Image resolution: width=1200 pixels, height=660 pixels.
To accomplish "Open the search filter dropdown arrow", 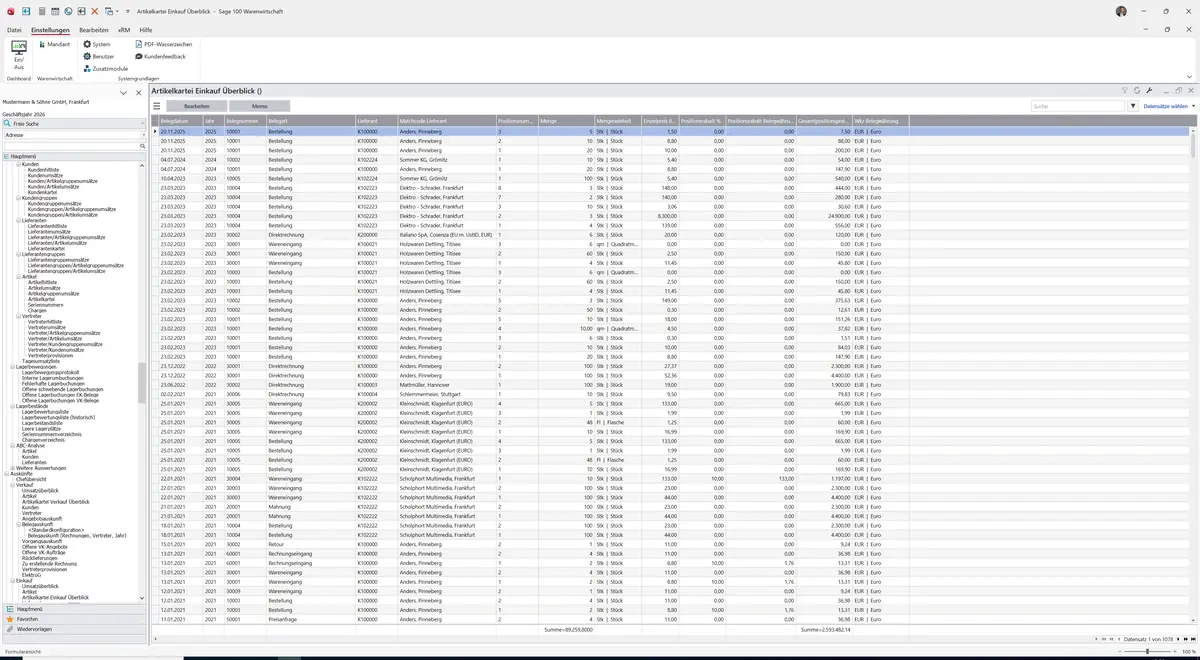I will tap(1133, 105).
